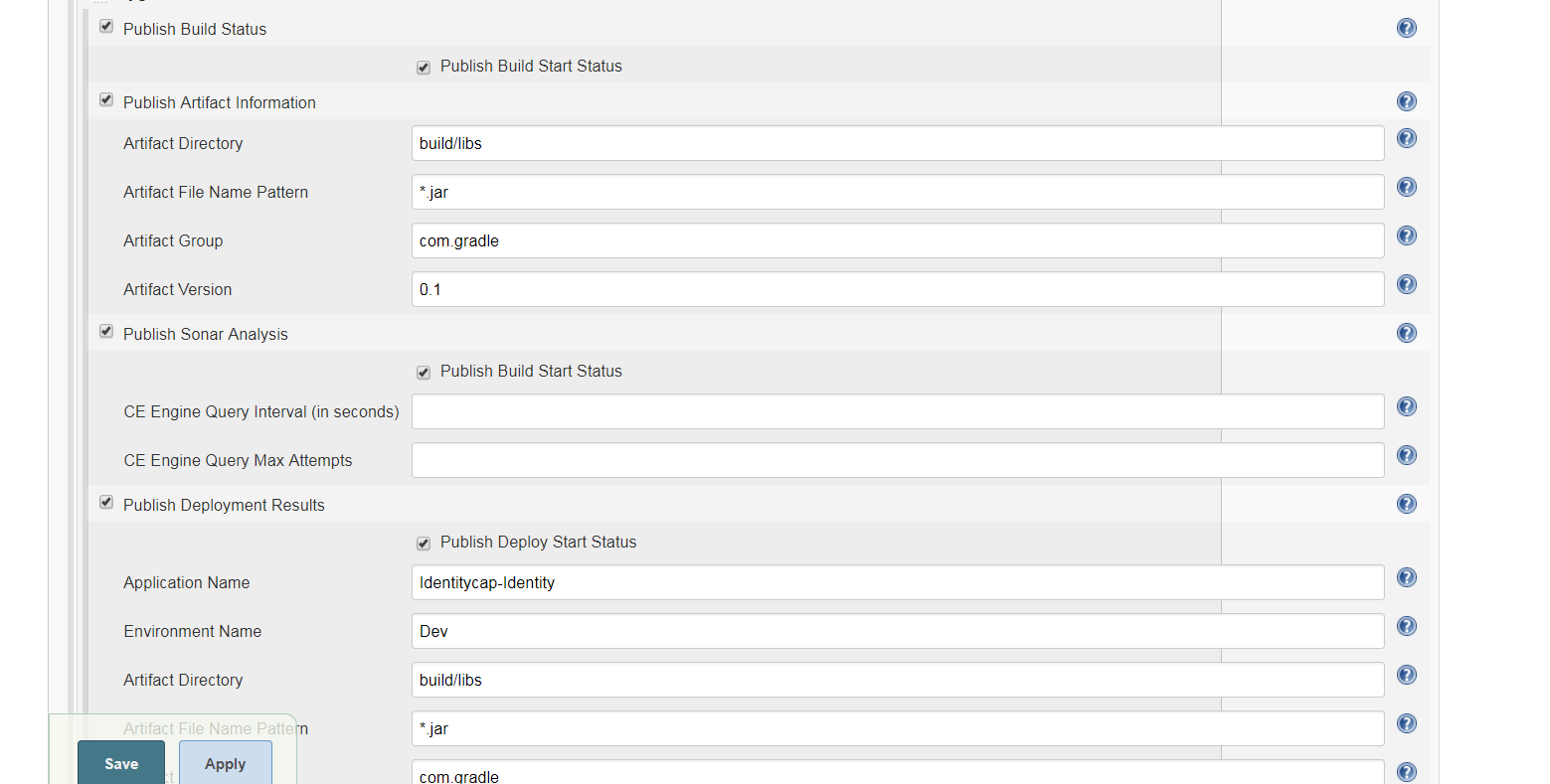Click the Apply button

pyautogui.click(x=225, y=763)
